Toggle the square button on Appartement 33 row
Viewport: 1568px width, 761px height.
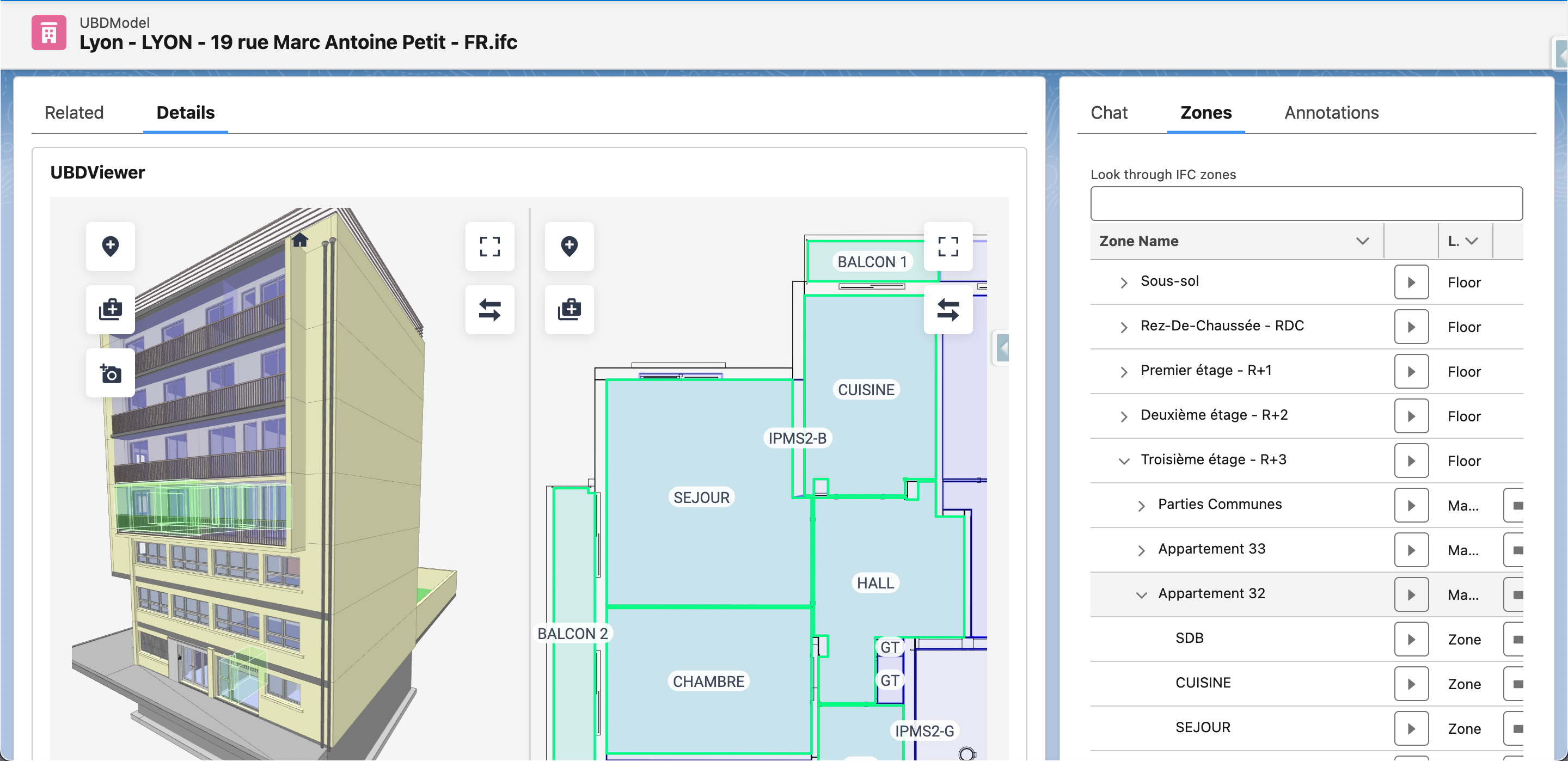click(1517, 550)
